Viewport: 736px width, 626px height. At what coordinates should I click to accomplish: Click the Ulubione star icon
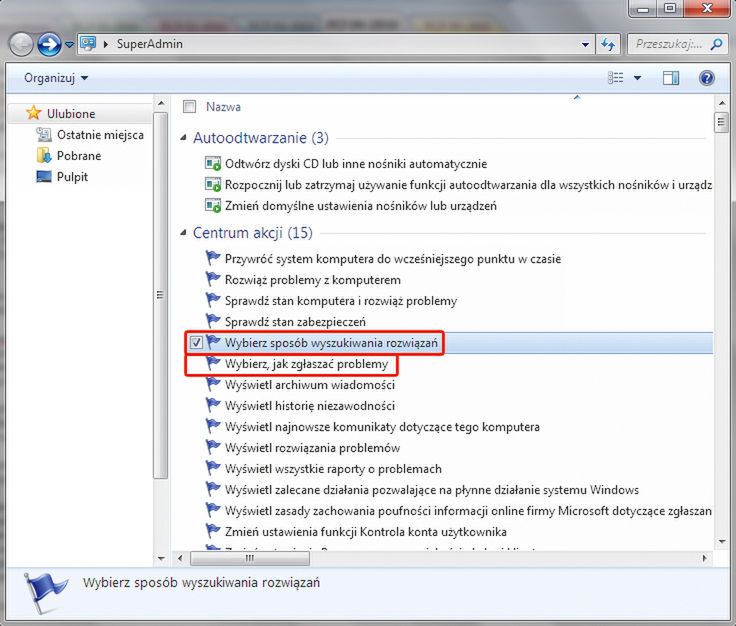33,113
